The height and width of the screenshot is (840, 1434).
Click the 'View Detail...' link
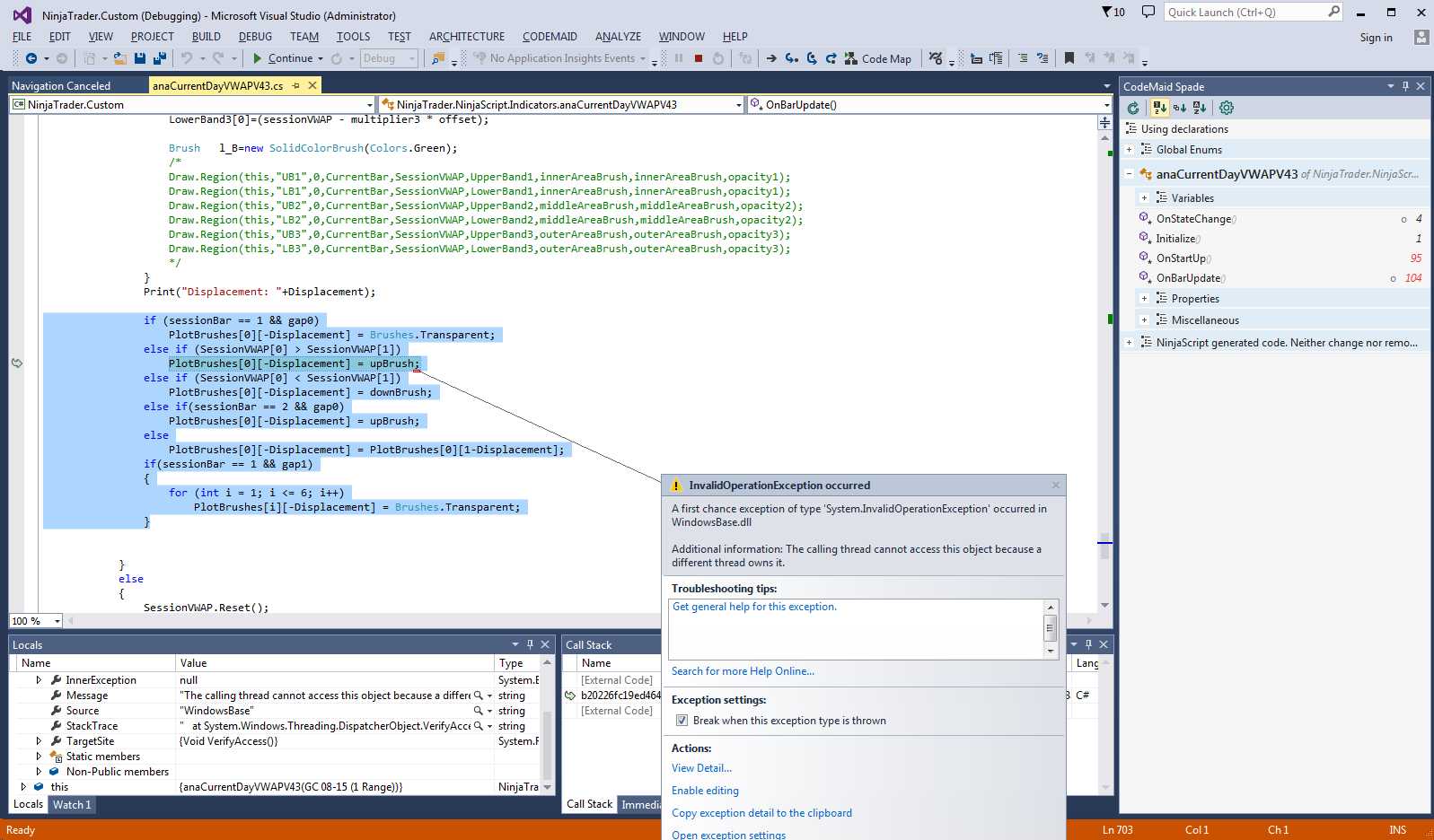[x=701, y=768]
